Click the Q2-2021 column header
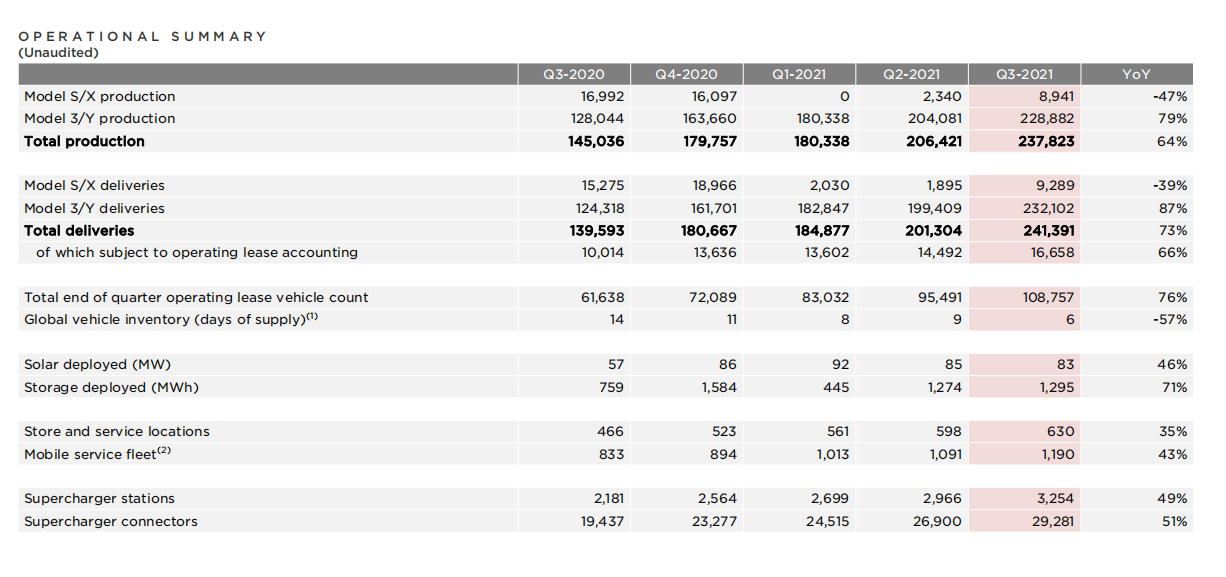Image resolution: width=1226 pixels, height=577 pixels. click(x=911, y=74)
